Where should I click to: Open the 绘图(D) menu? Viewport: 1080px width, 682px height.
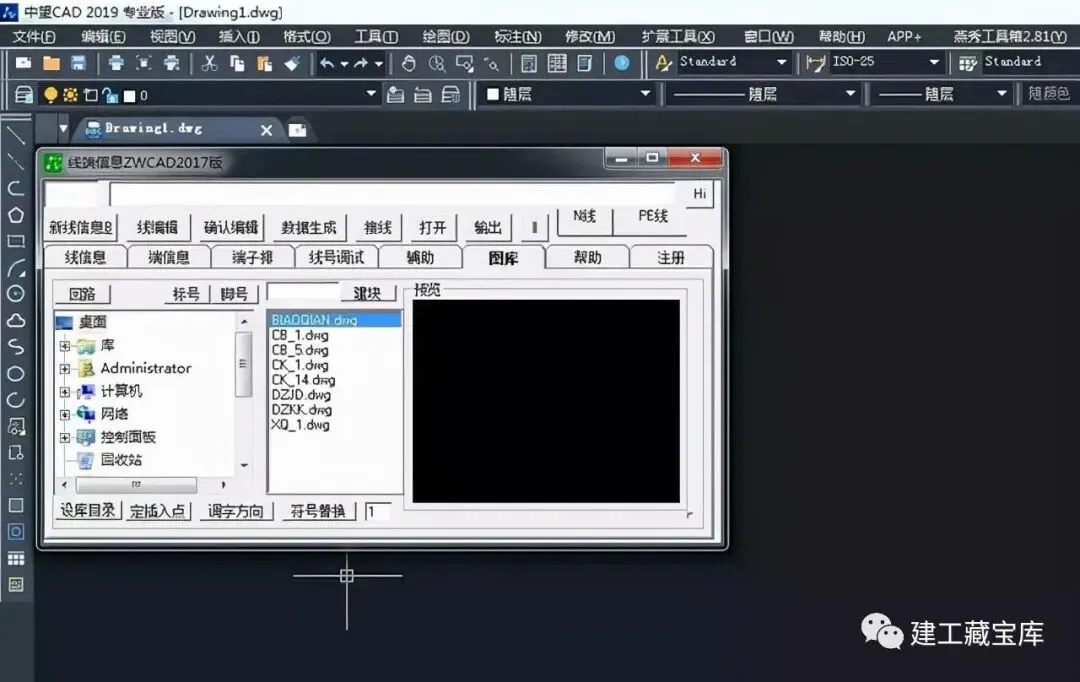446,37
